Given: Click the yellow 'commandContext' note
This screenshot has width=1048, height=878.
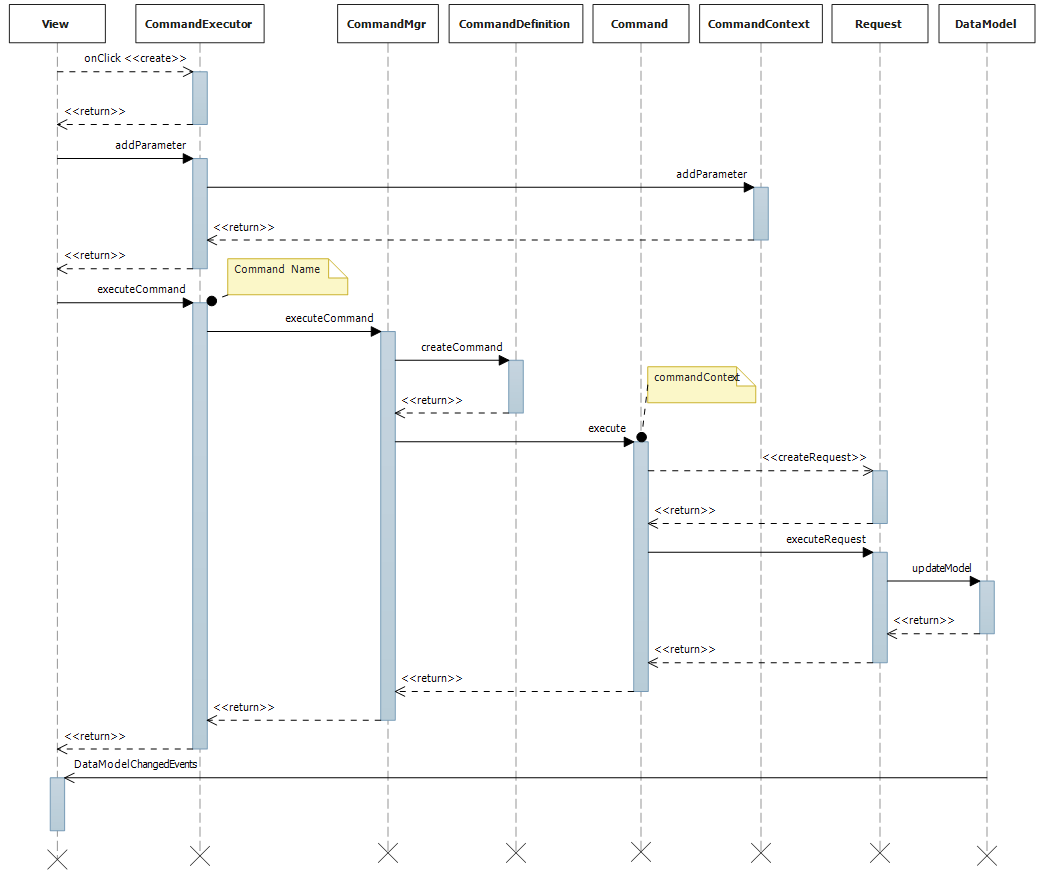Looking at the screenshot, I should (x=701, y=384).
